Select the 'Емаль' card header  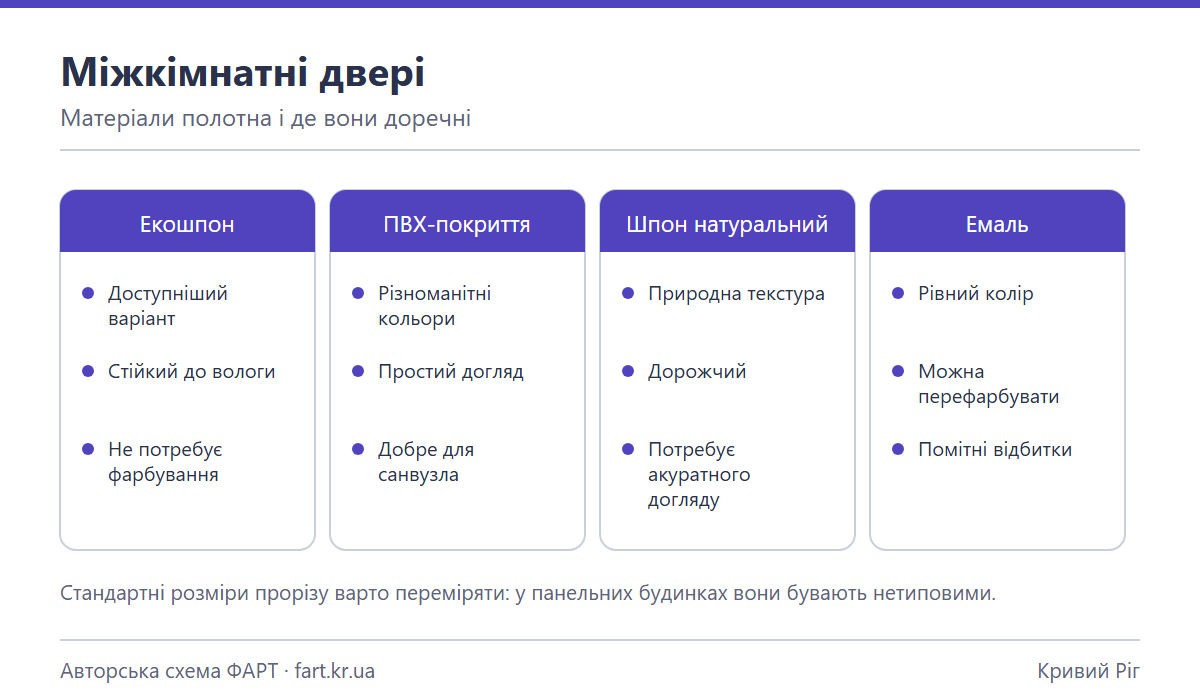coord(997,221)
